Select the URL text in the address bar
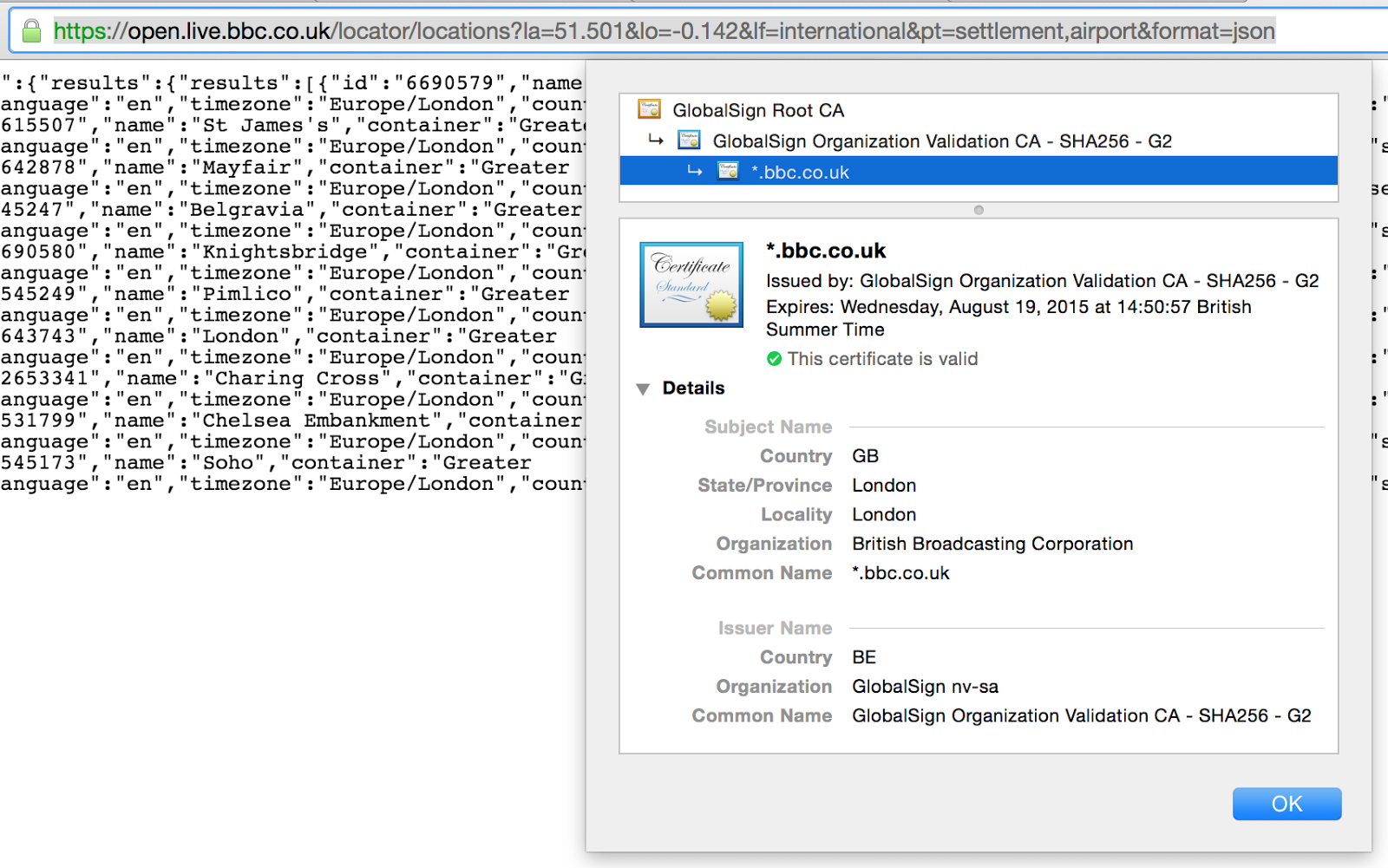 click(664, 31)
